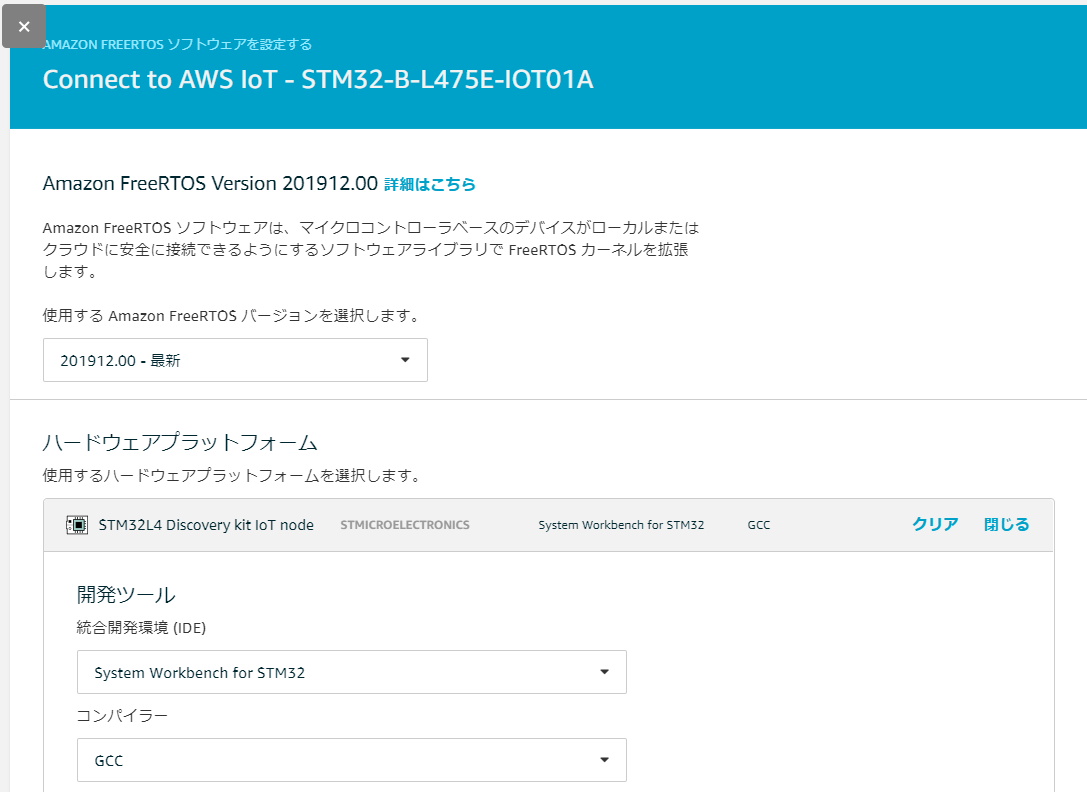Open the System Workbench for STM32 IDE dropdown

point(351,672)
